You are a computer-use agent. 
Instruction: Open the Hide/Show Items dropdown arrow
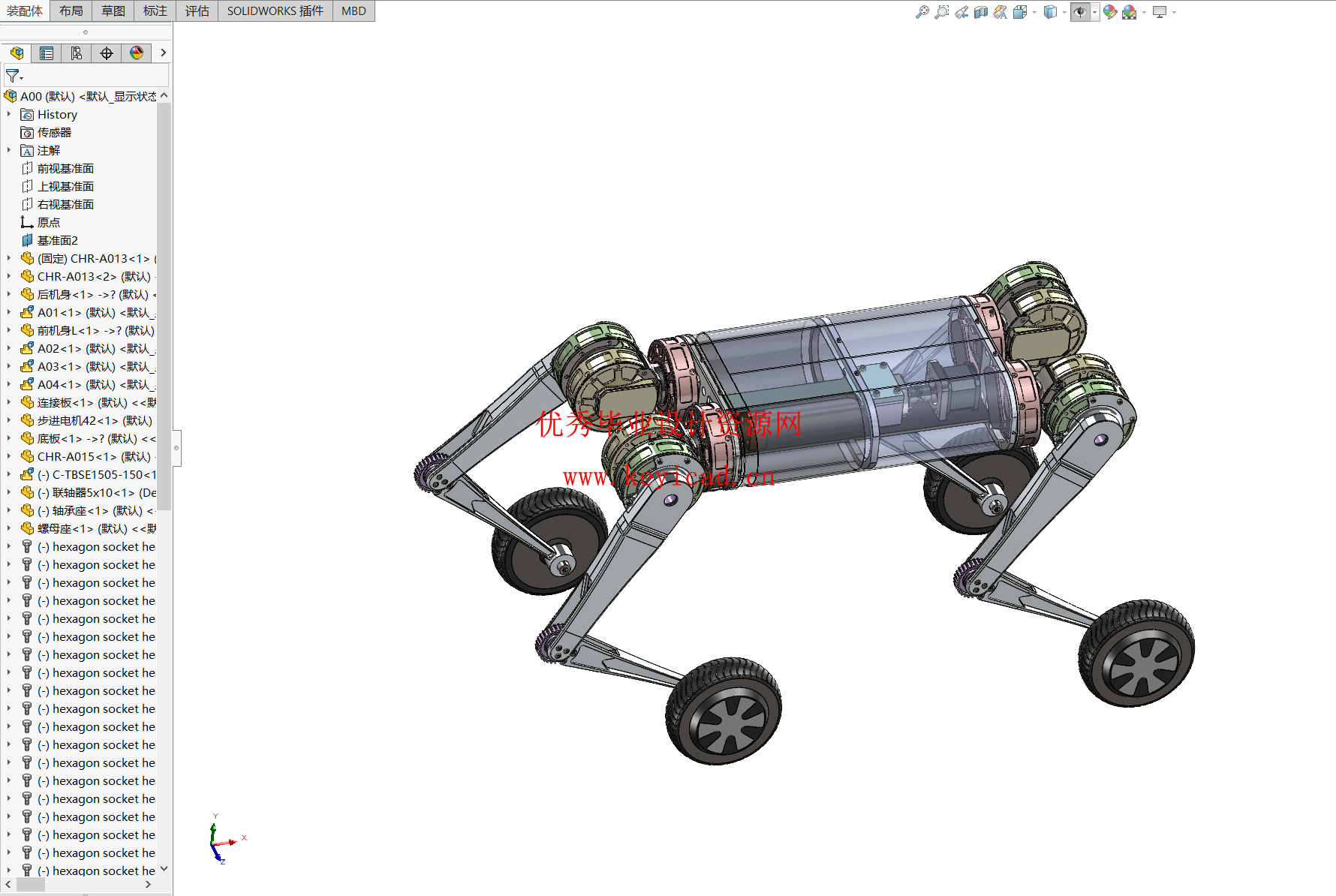tap(1095, 12)
